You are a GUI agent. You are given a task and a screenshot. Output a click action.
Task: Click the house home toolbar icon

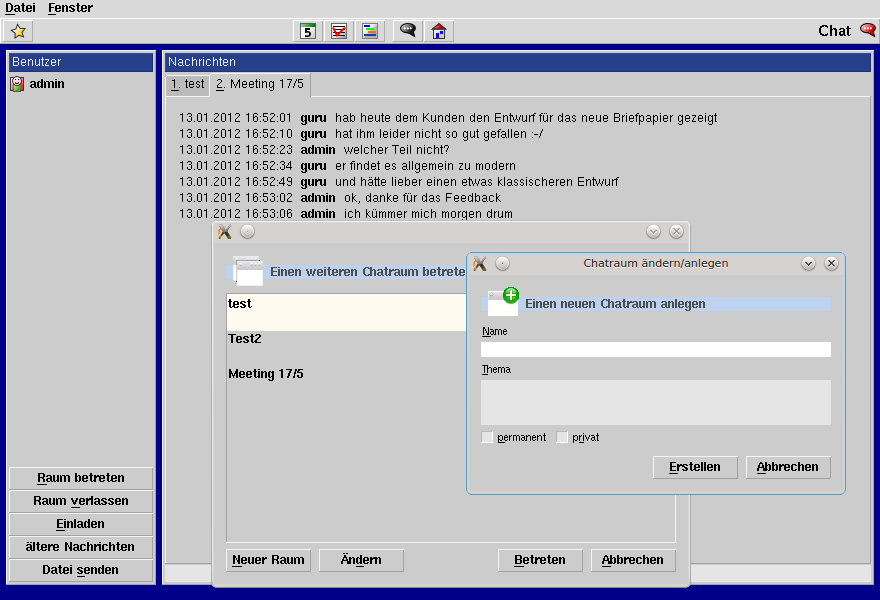(439, 31)
